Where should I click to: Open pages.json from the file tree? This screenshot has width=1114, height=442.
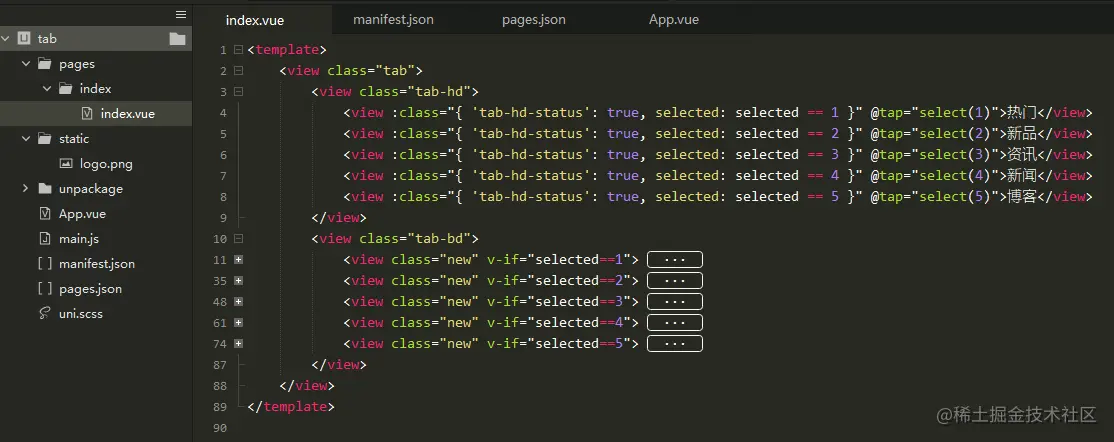[90, 289]
